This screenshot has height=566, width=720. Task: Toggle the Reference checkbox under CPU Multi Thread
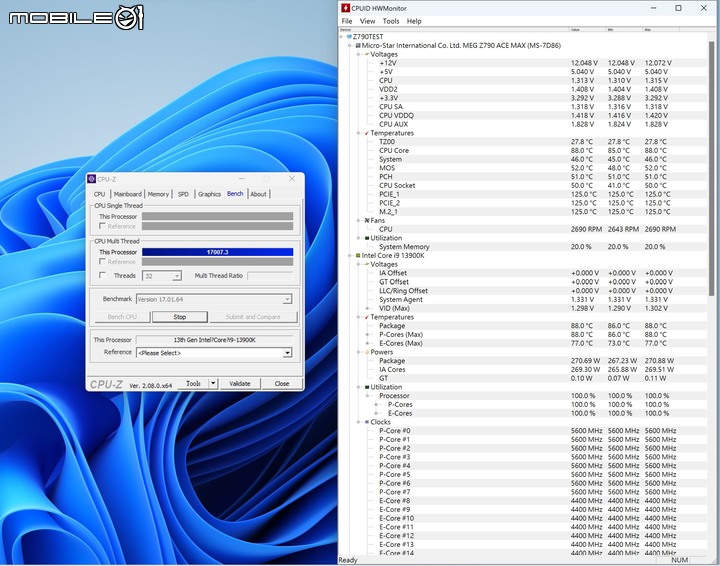click(x=102, y=261)
